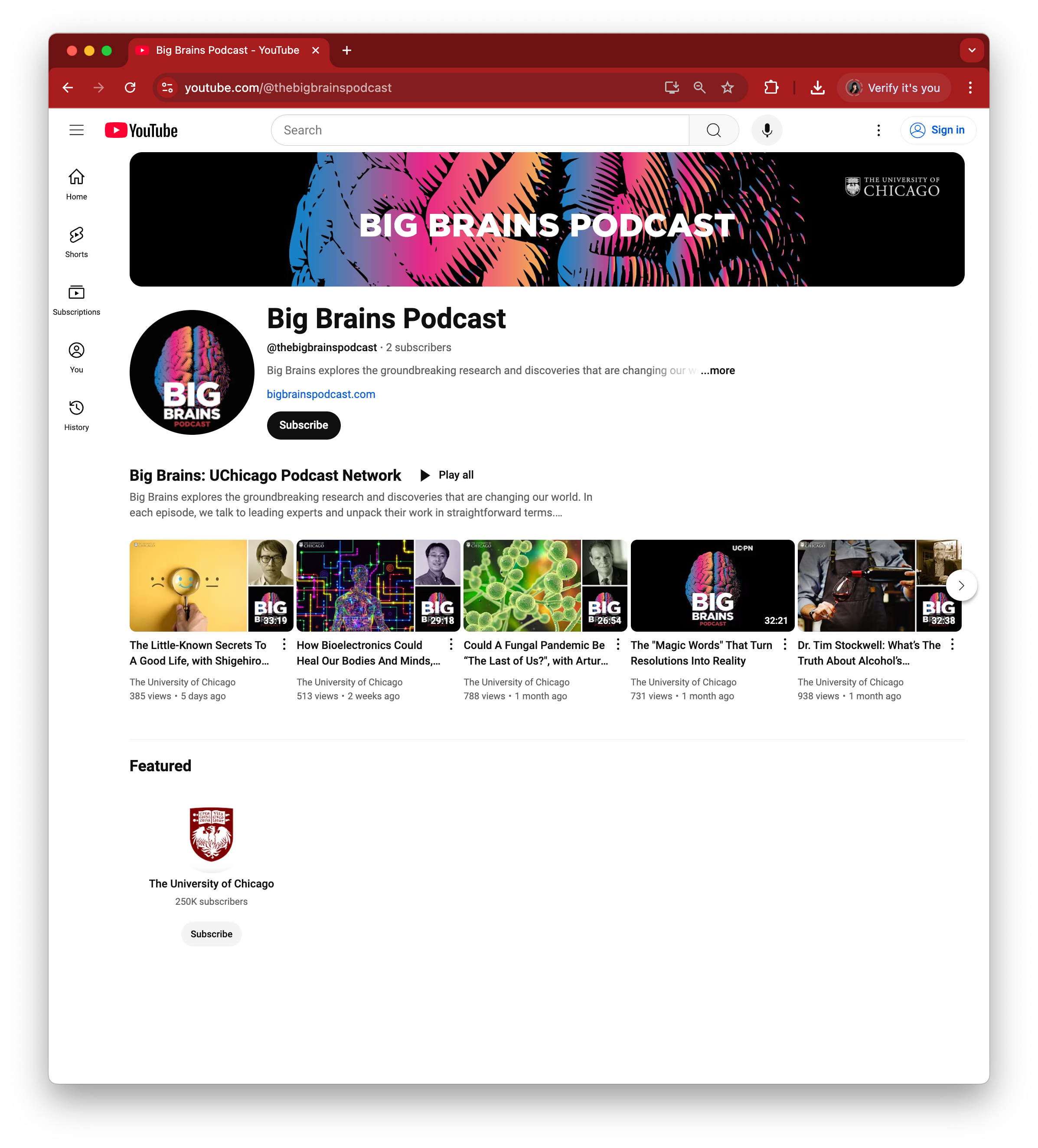This screenshot has height=1148, width=1038.
Task: Go forward using the browser forward arrow
Action: point(98,88)
